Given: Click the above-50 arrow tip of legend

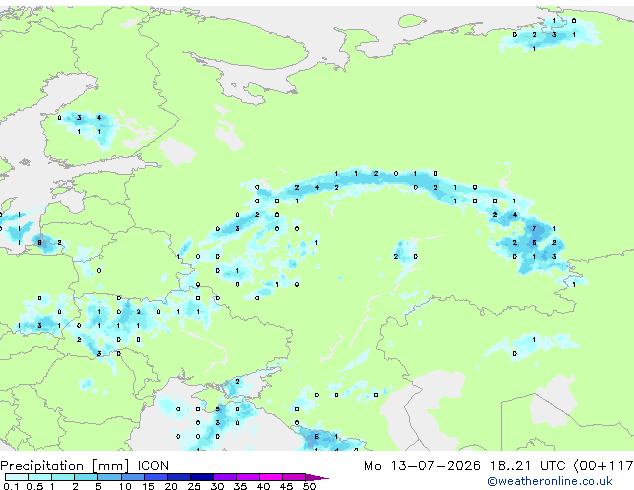Looking at the screenshot, I should point(317,477).
